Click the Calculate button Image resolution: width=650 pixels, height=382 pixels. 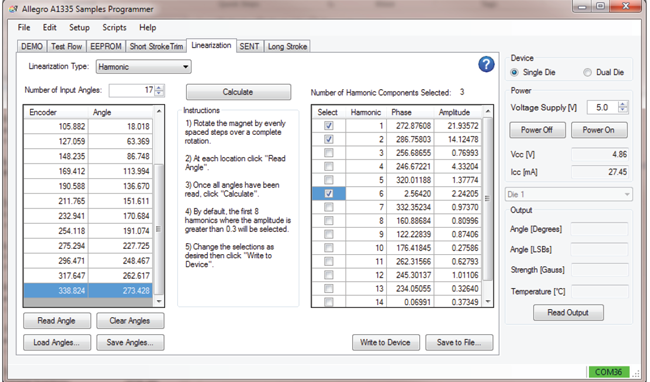(x=238, y=92)
